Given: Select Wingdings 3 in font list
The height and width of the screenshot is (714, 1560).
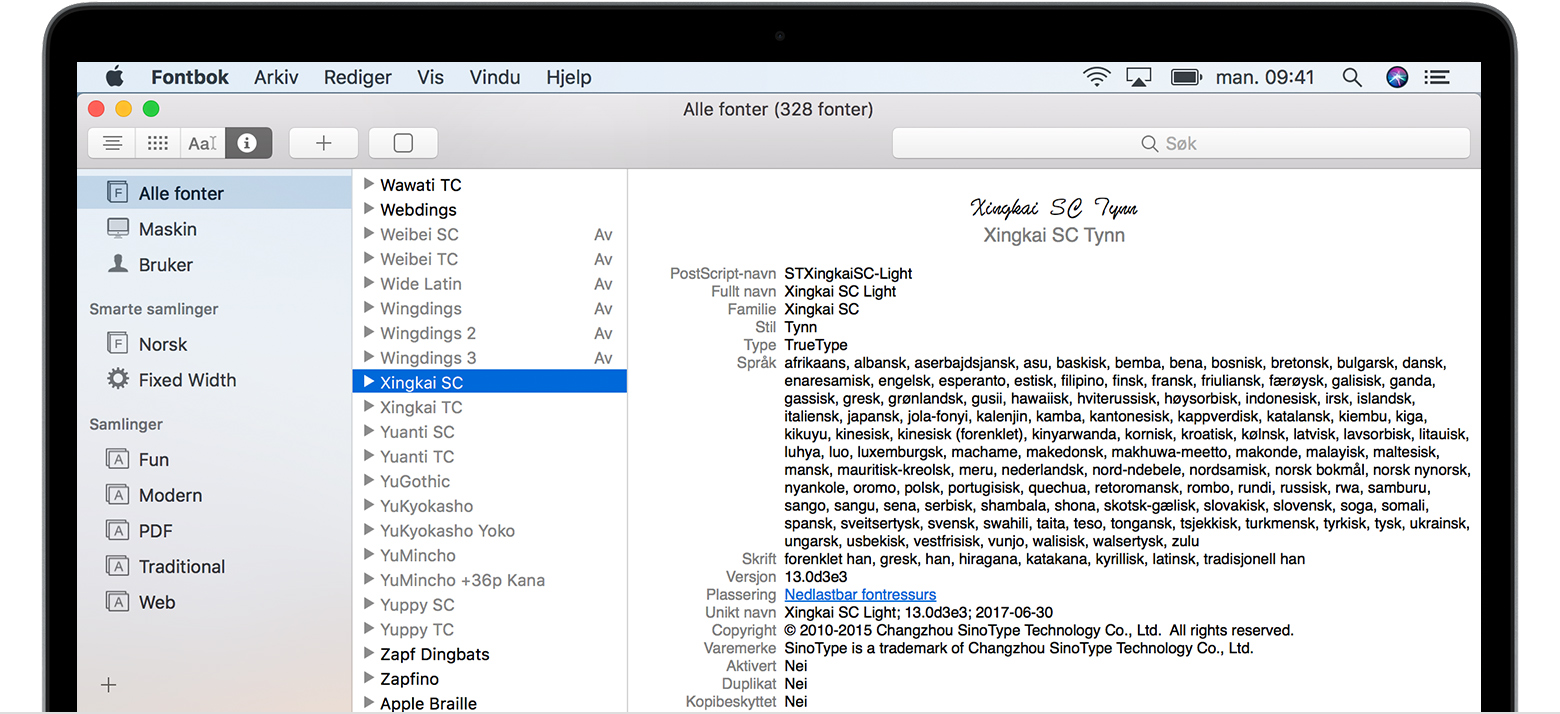Looking at the screenshot, I should [x=490, y=358].
